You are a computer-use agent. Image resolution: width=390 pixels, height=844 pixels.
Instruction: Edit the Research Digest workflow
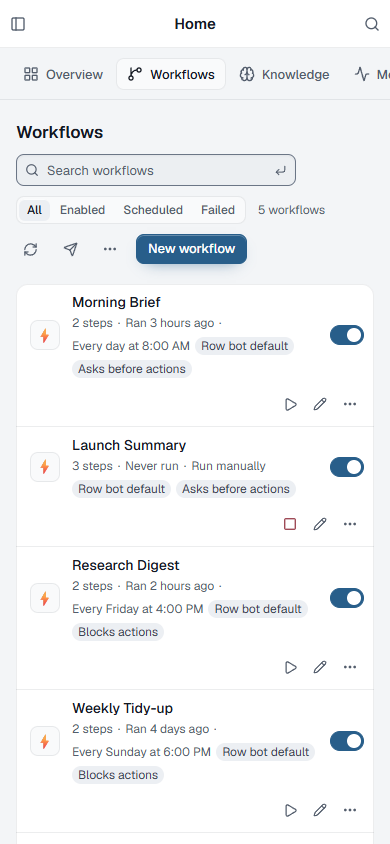click(320, 667)
